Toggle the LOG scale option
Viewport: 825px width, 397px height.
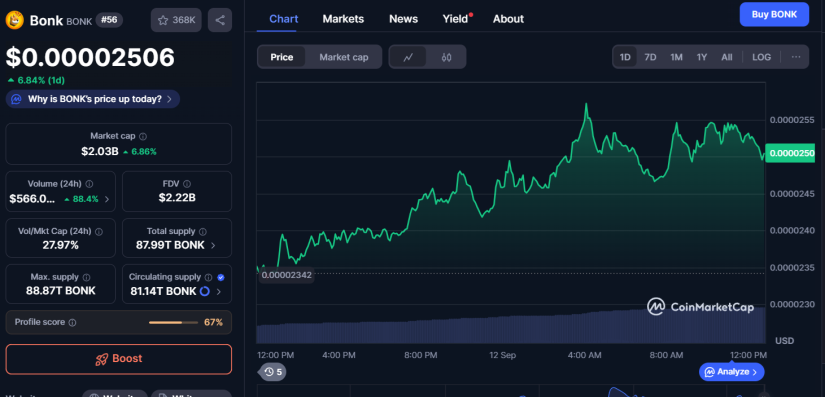pyautogui.click(x=761, y=57)
